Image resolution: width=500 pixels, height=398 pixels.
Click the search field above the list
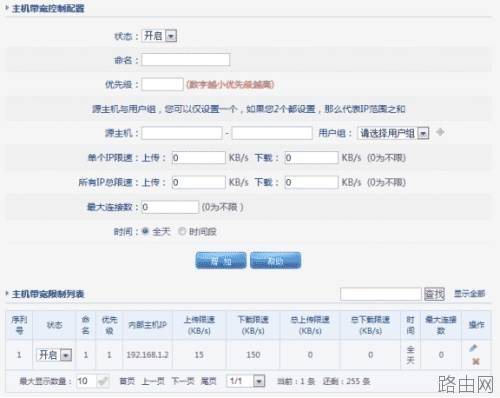point(381,294)
